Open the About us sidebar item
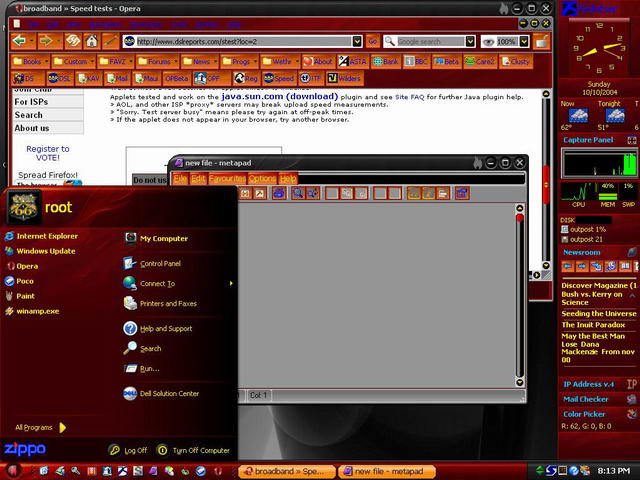This screenshot has height=480, width=640. click(48, 128)
